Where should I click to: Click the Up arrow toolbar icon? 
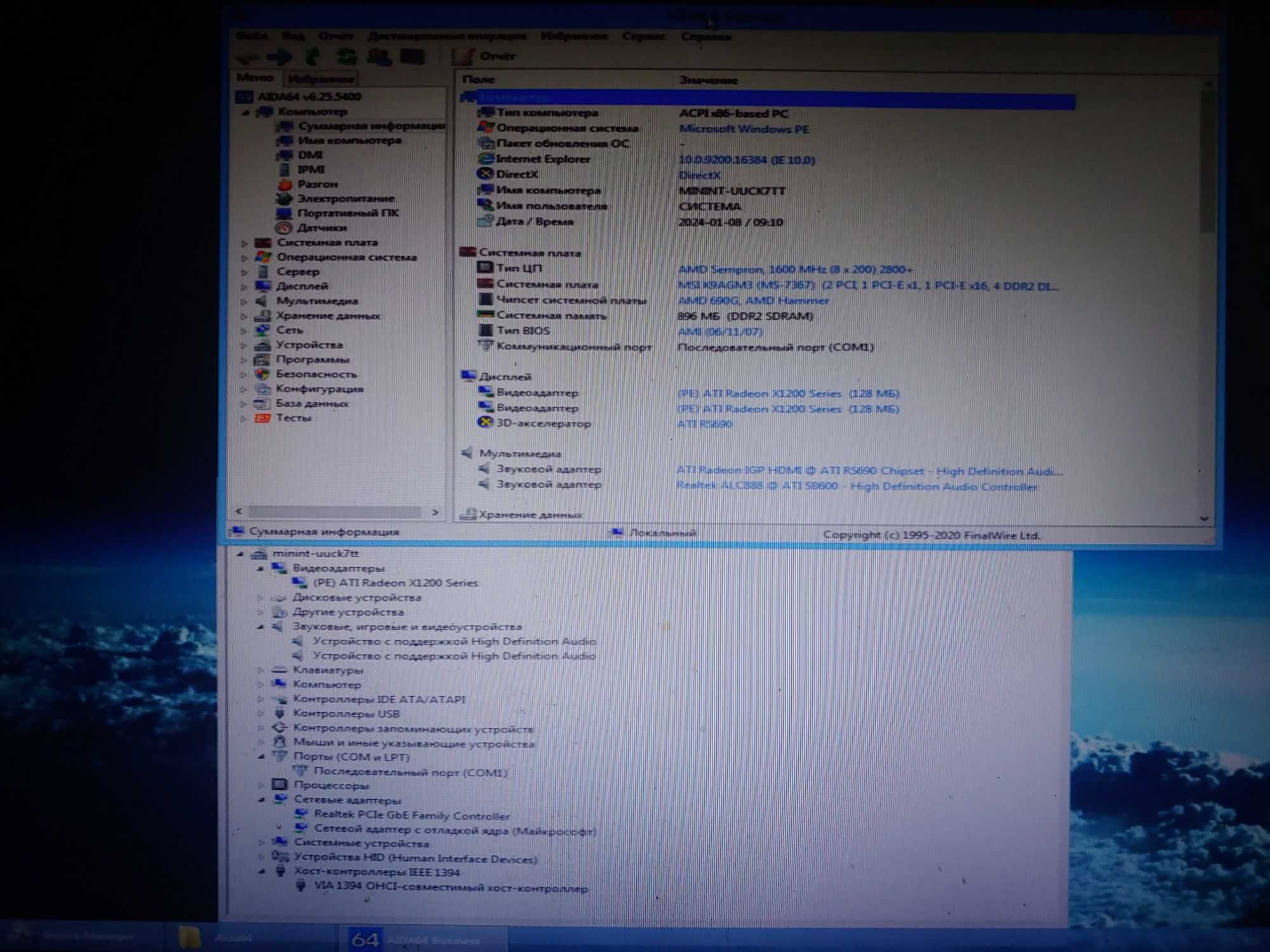click(x=312, y=57)
